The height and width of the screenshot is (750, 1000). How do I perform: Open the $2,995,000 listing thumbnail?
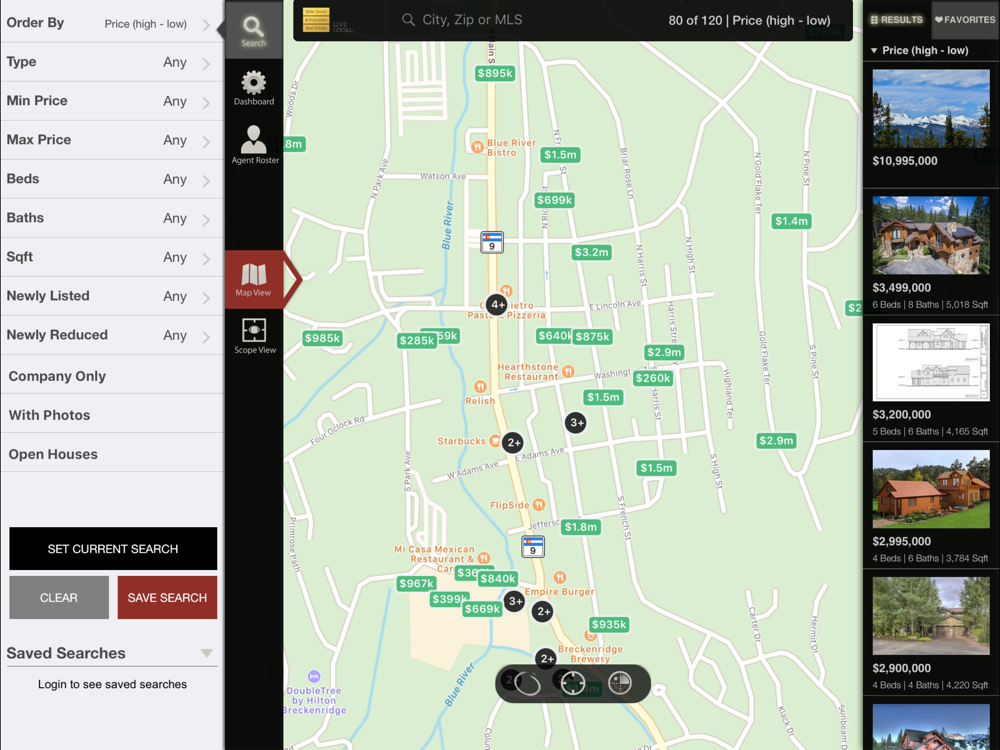click(x=931, y=489)
